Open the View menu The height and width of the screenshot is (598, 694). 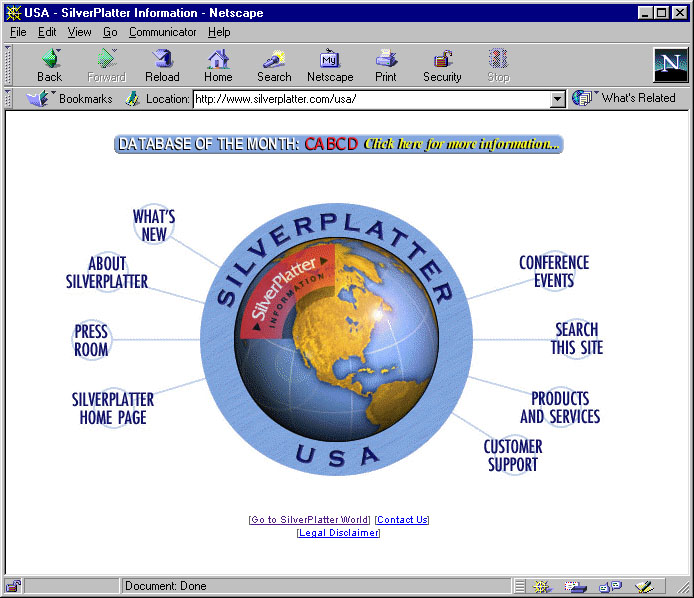(79, 32)
